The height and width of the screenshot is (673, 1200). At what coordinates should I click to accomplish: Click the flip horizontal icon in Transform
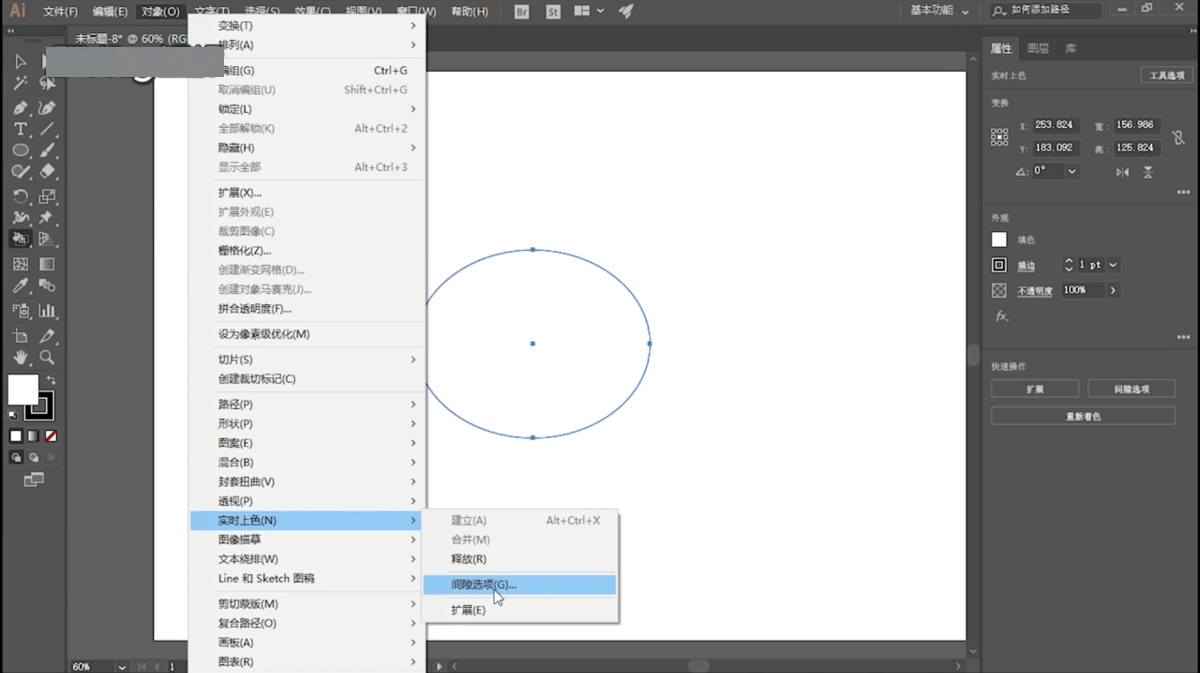1123,172
